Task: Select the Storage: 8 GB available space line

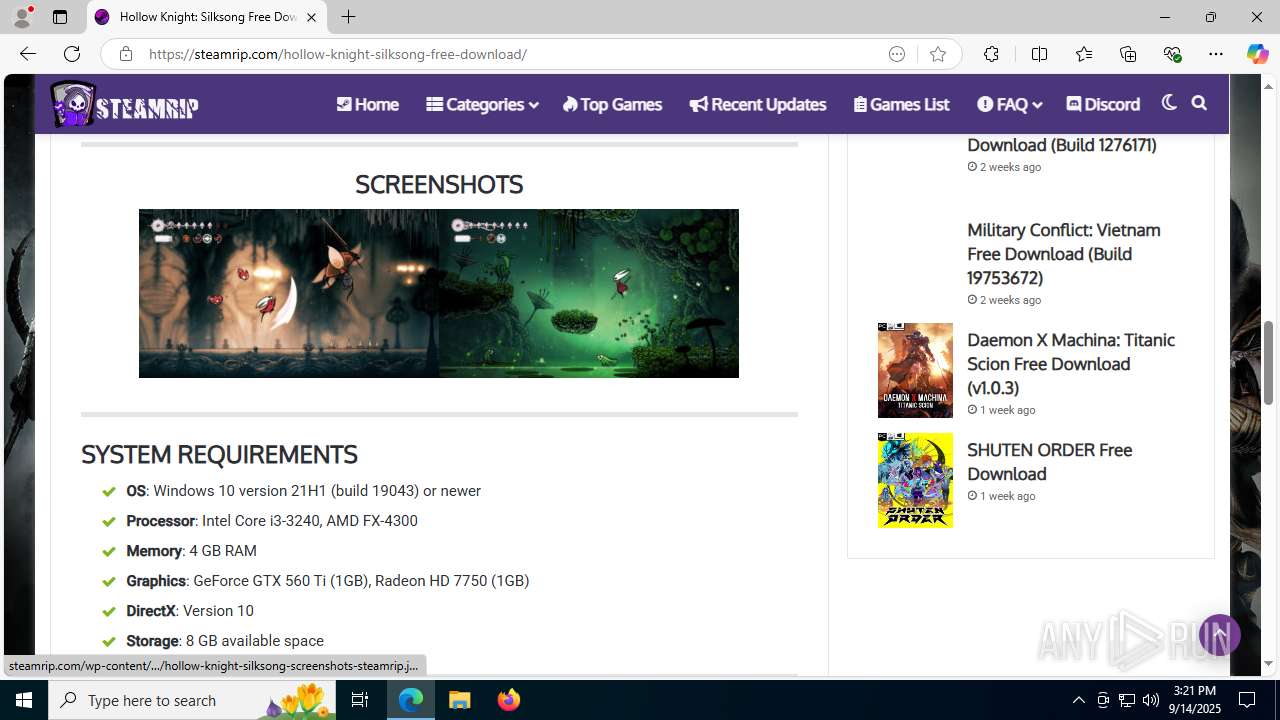Action: click(225, 641)
